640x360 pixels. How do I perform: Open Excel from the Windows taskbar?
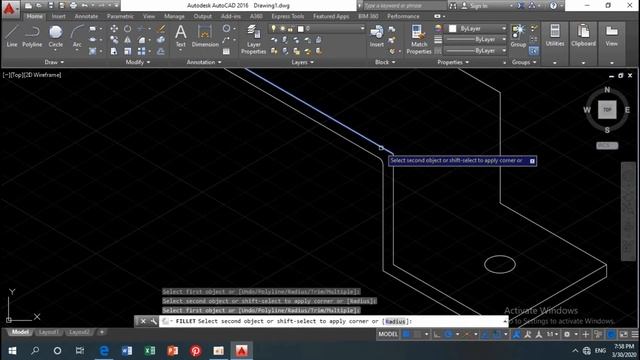click(x=150, y=351)
